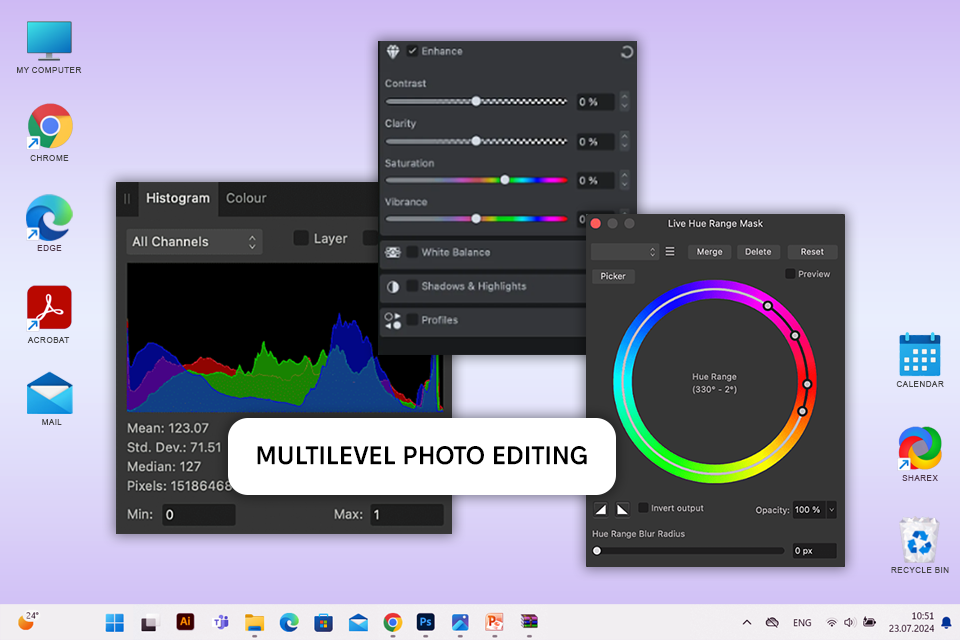960x640 pixels.
Task: Click the Hue Range Blur Radius slider
Action: [688, 551]
